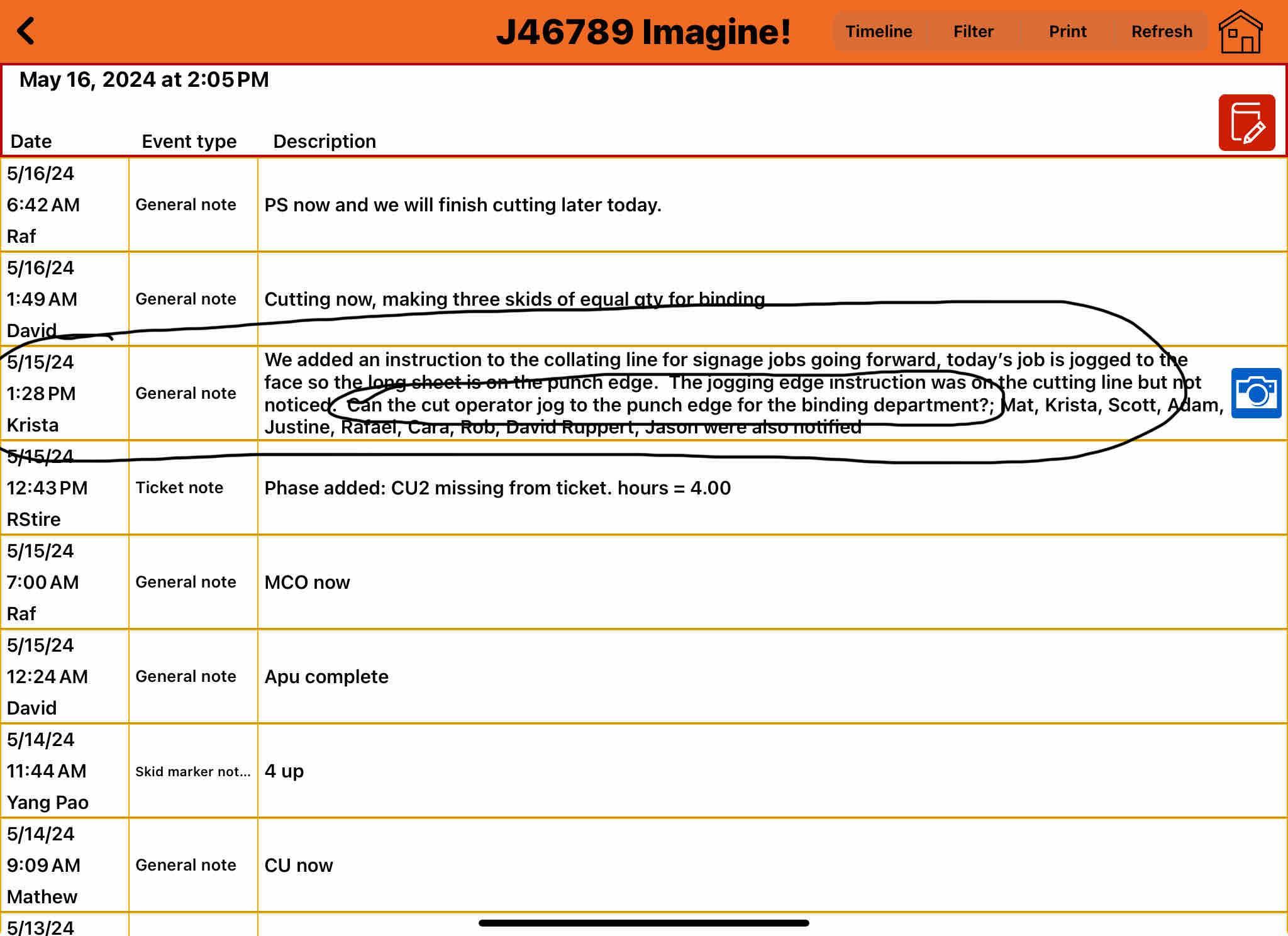
Task: Select the Event type column header
Action: pyautogui.click(x=189, y=141)
